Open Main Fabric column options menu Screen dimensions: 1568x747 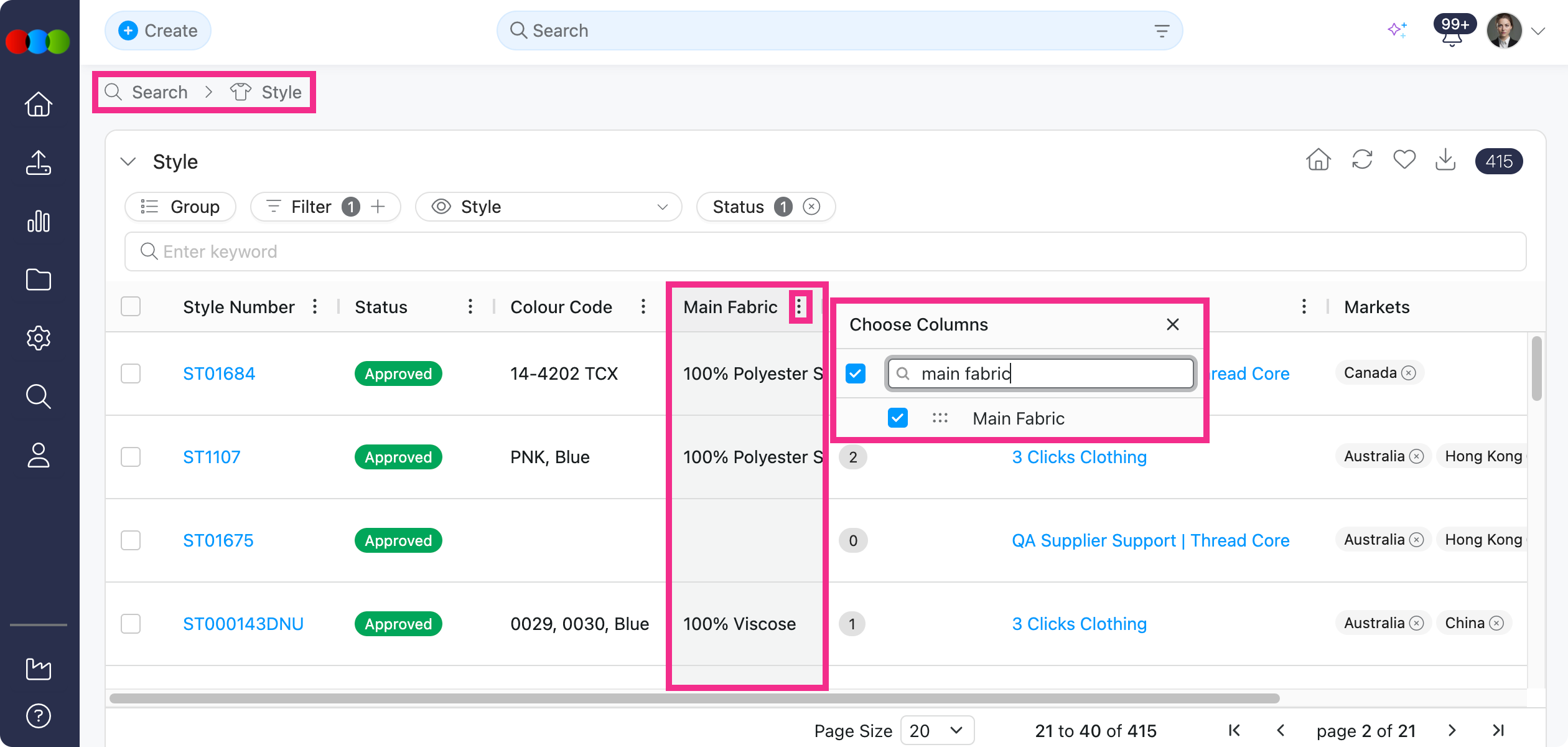(800, 306)
